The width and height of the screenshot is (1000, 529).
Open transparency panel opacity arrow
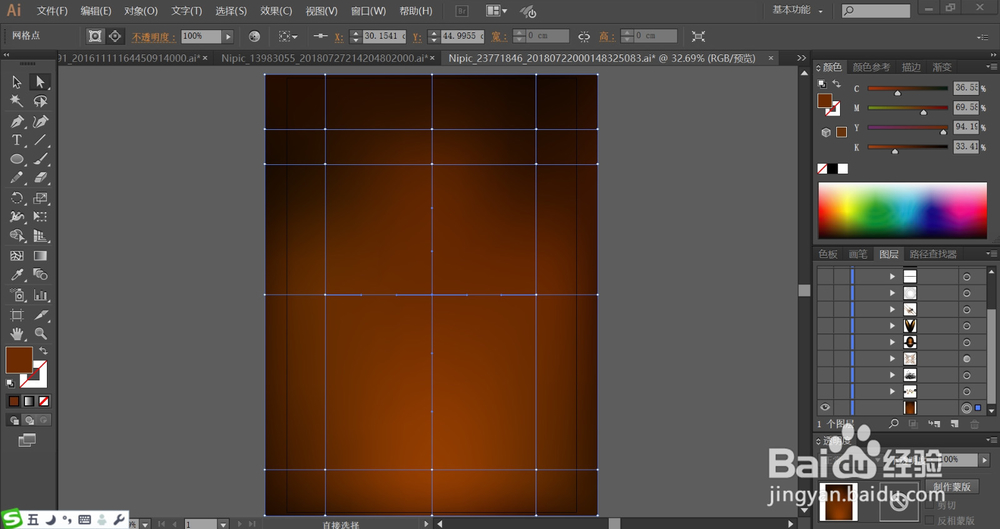coord(985,459)
